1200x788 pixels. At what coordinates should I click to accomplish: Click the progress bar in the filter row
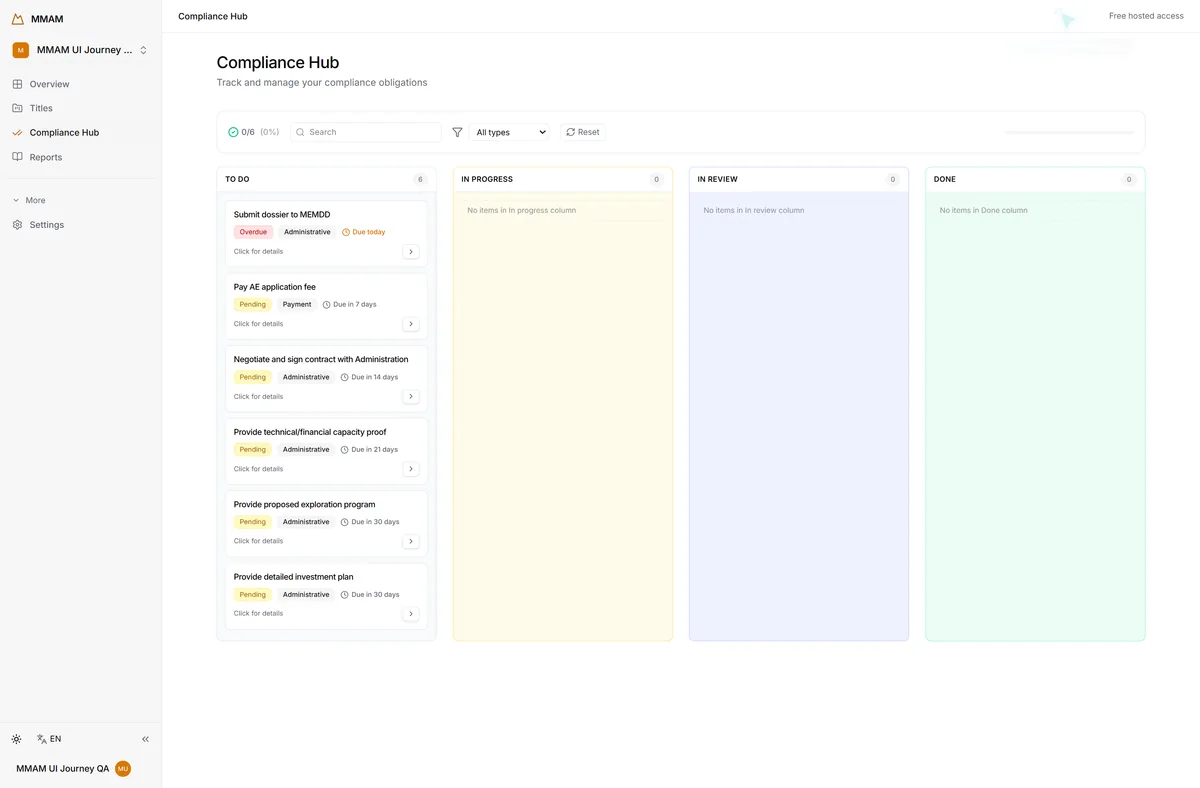click(x=1069, y=132)
